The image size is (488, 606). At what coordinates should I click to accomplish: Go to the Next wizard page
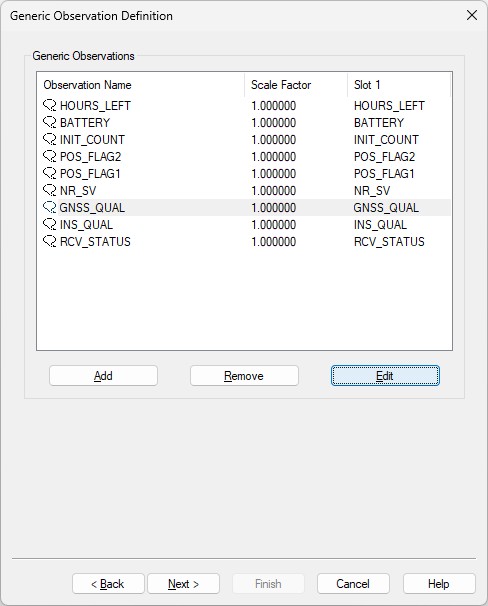[184, 584]
